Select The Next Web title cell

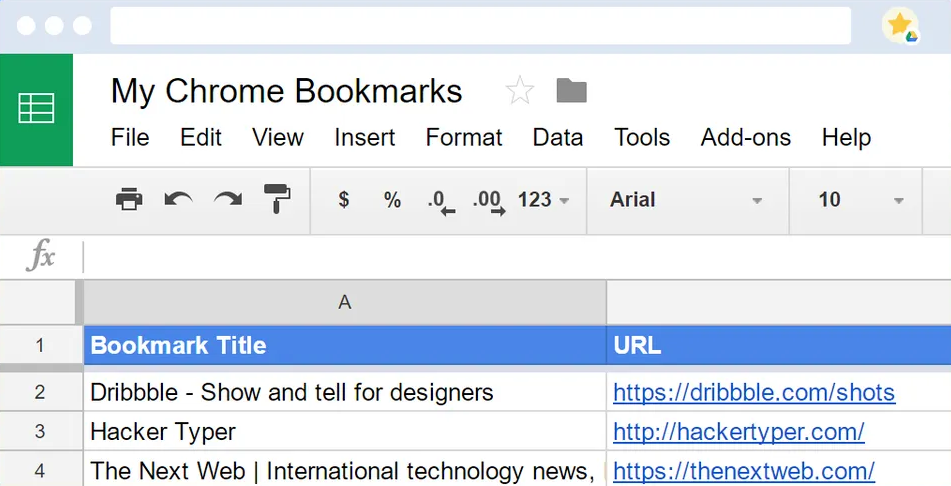click(344, 470)
